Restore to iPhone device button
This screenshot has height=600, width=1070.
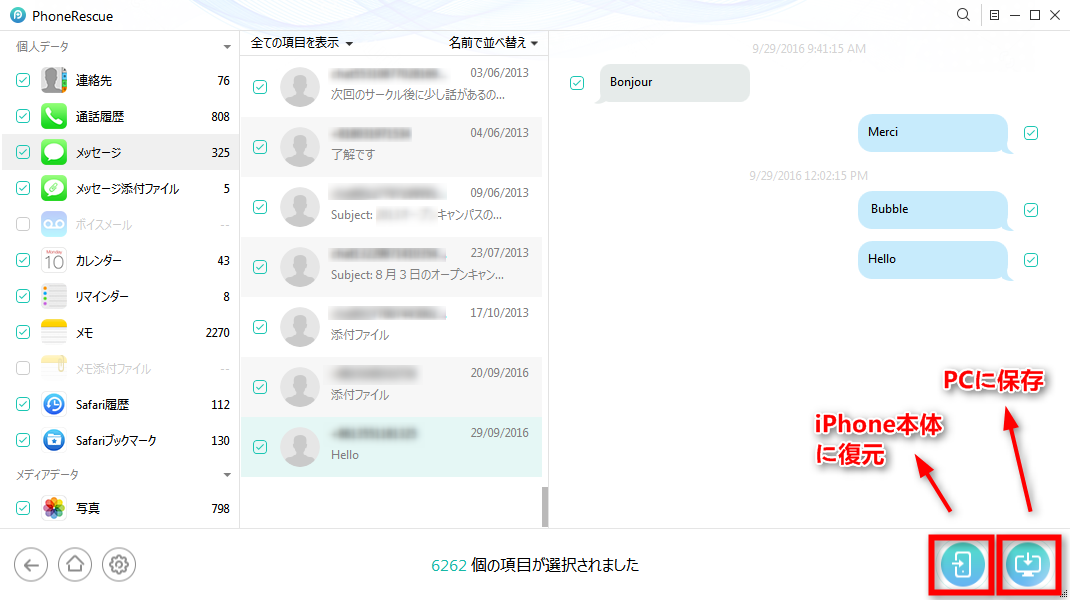click(961, 565)
